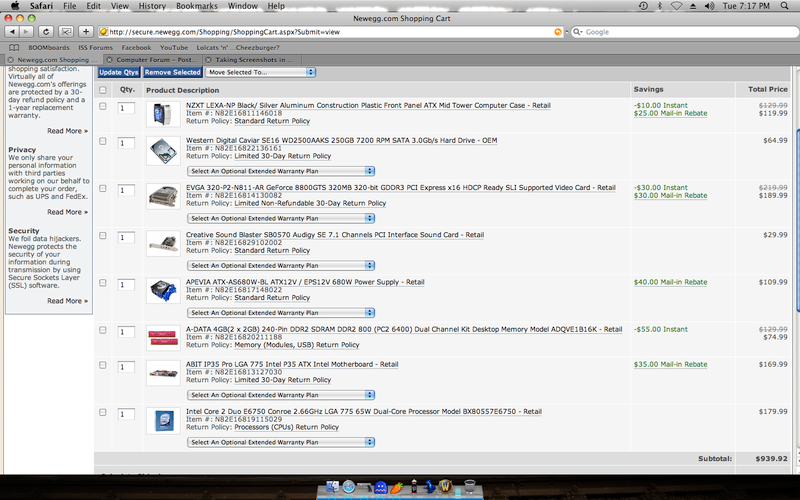Image resolution: width=800 pixels, height=500 pixels.
Task: Switch to the Taking Screenshots tab
Action: point(252,60)
